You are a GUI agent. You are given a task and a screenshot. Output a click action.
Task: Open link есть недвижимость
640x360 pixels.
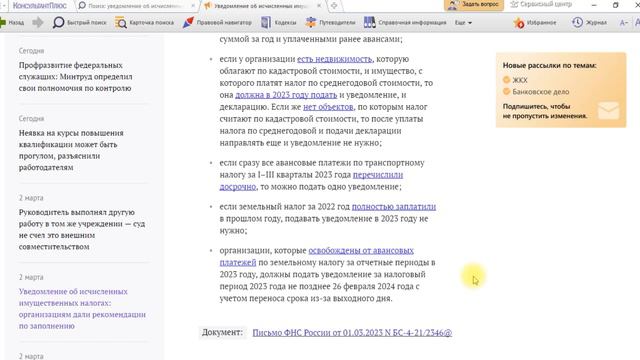pos(334,59)
